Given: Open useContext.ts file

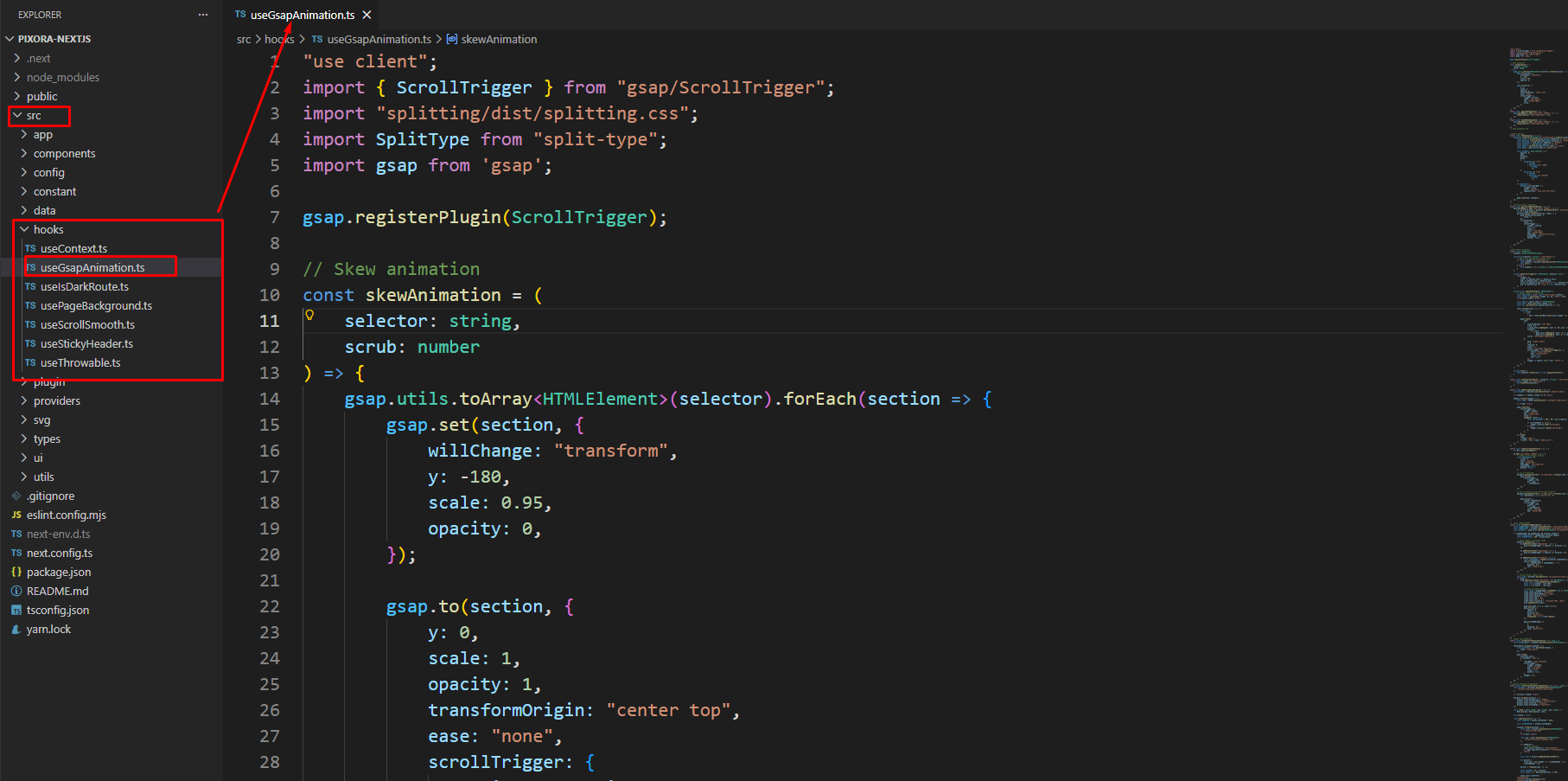Looking at the screenshot, I should (73, 248).
